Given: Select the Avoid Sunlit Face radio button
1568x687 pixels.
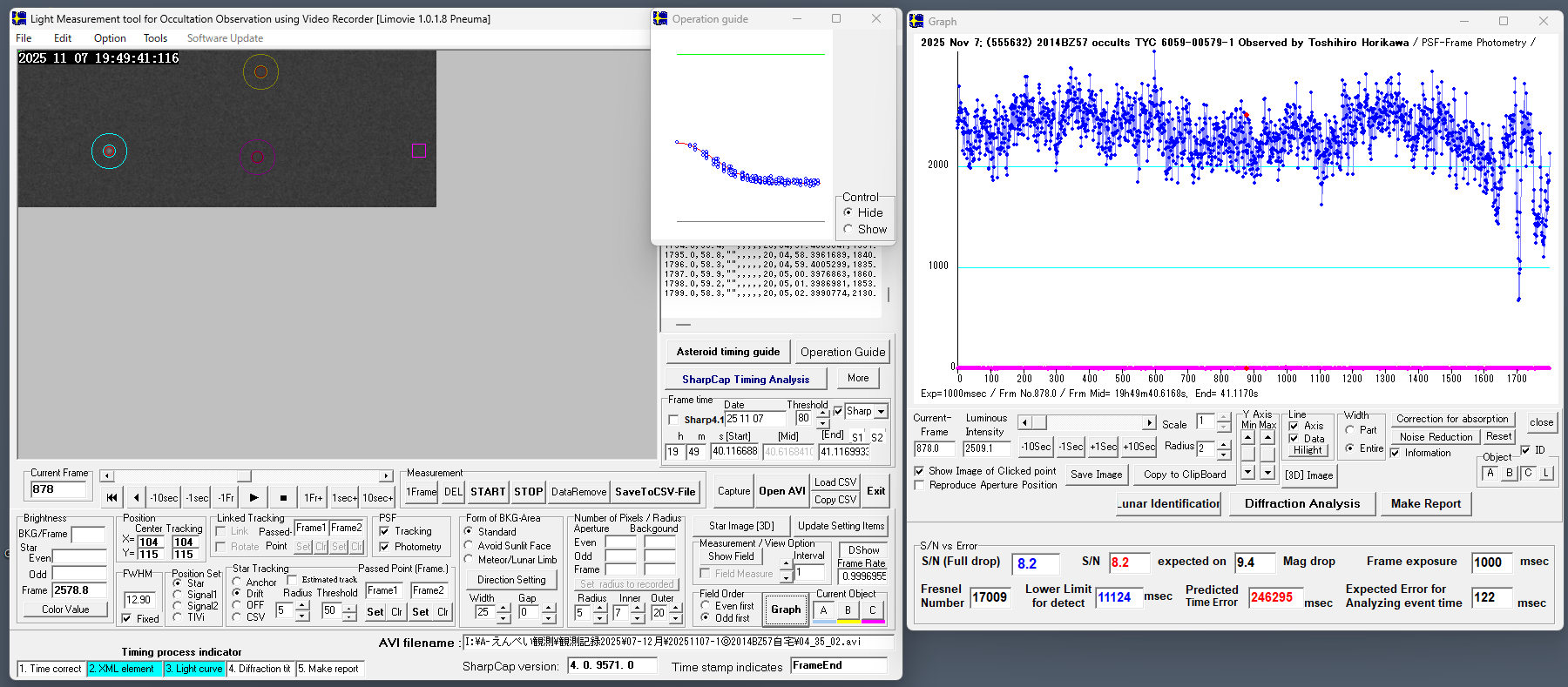Looking at the screenshot, I should [x=469, y=546].
